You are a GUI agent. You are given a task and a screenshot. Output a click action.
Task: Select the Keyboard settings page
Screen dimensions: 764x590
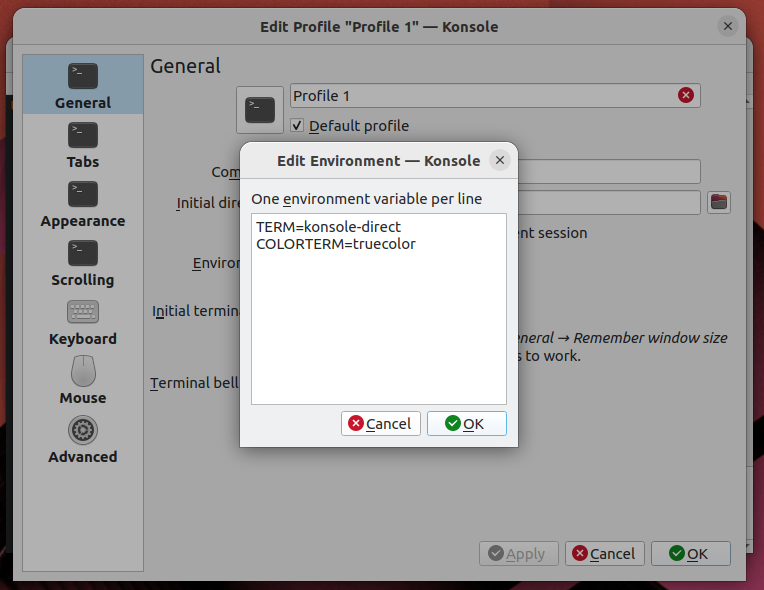pyautogui.click(x=83, y=322)
